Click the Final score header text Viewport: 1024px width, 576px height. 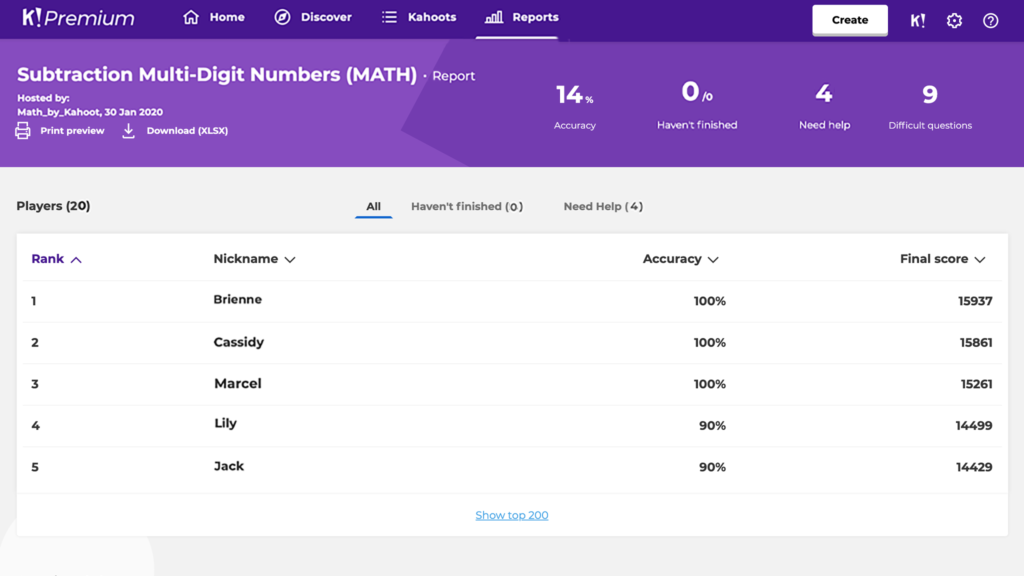click(934, 259)
